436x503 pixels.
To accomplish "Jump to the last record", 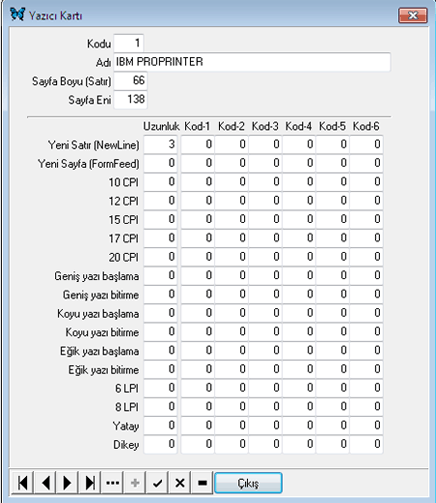I will pyautogui.click(x=90, y=482).
